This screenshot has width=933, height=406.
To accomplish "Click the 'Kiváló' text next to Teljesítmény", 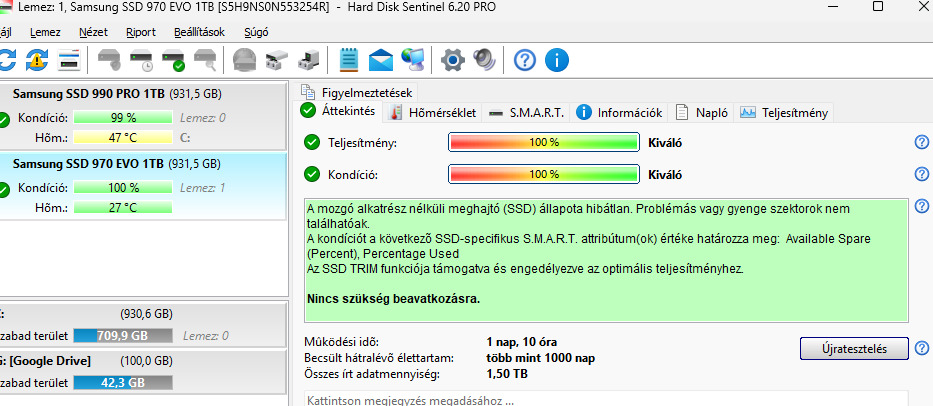I will click(x=665, y=143).
